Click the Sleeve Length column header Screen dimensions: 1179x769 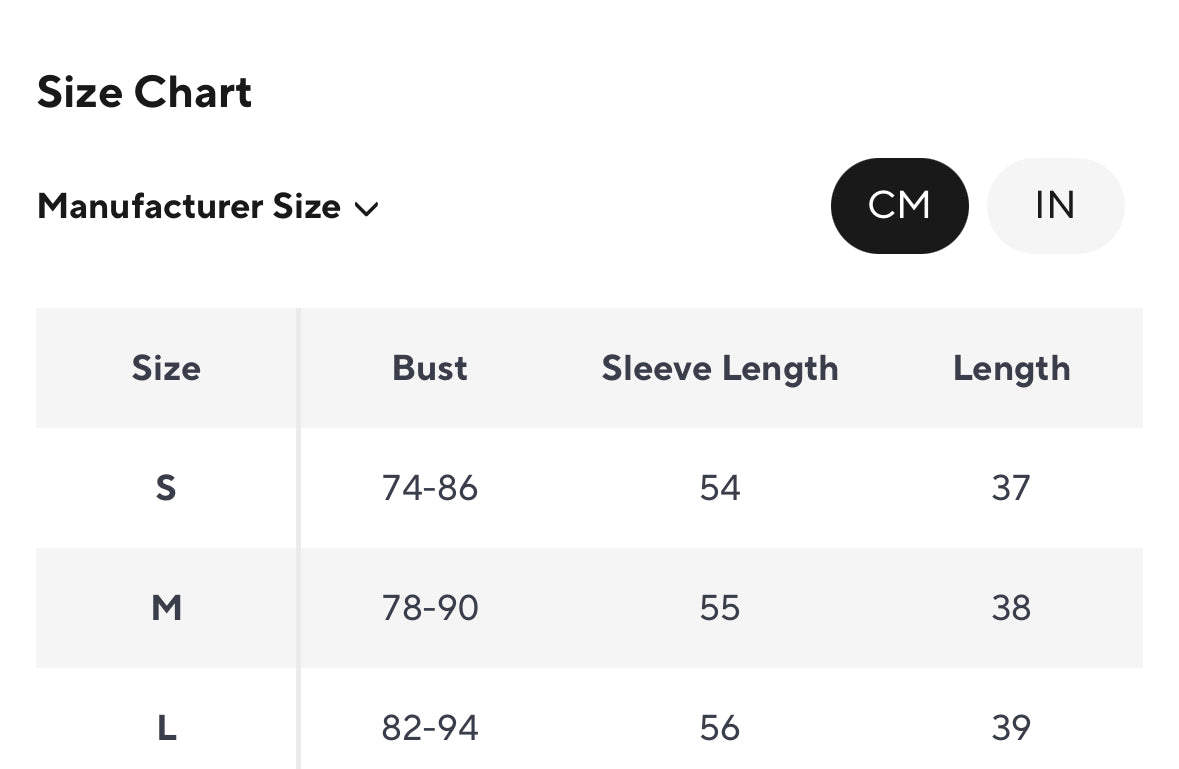pos(720,368)
